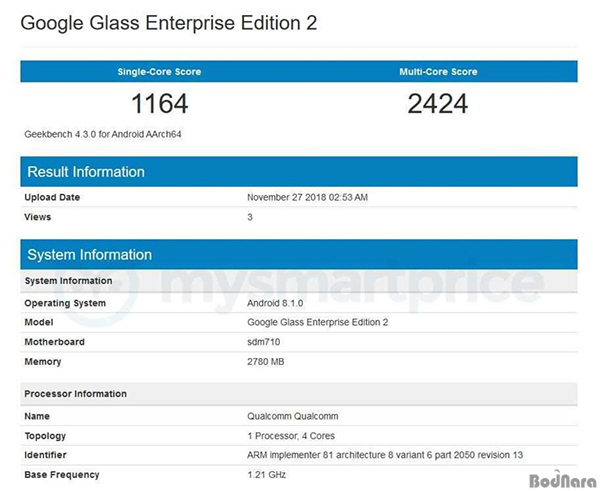Screen dimensions: 600x491
Task: Click the 2780 MB memory value
Action: (266, 362)
